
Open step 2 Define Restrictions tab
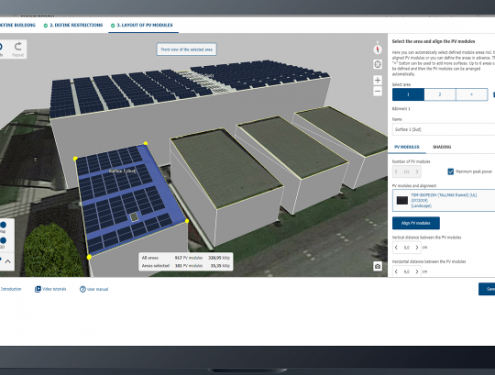click(73, 25)
